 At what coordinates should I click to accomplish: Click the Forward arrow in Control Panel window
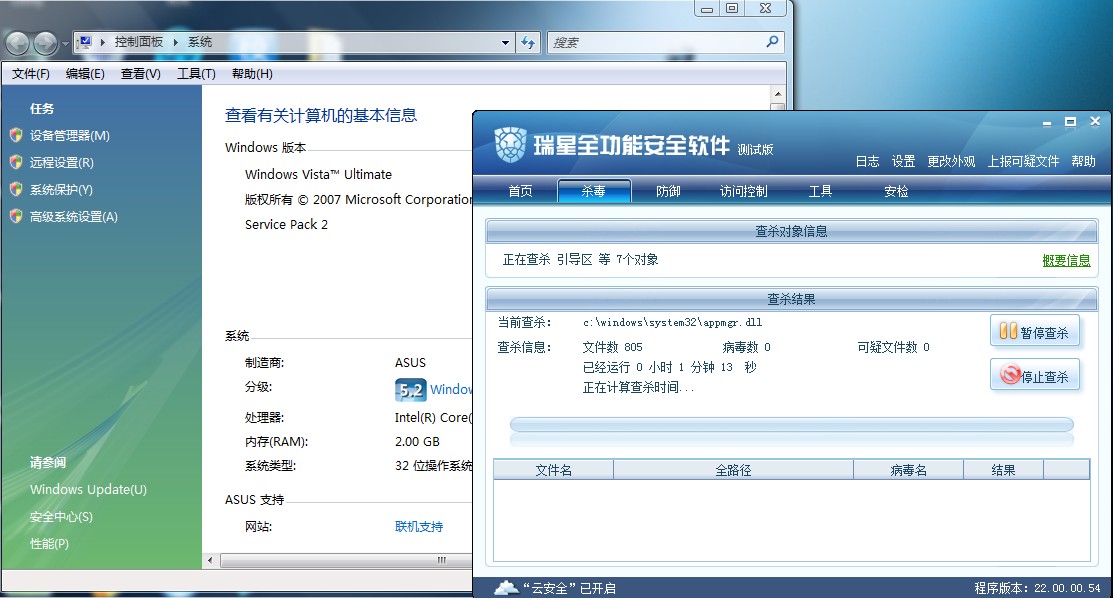click(45, 43)
